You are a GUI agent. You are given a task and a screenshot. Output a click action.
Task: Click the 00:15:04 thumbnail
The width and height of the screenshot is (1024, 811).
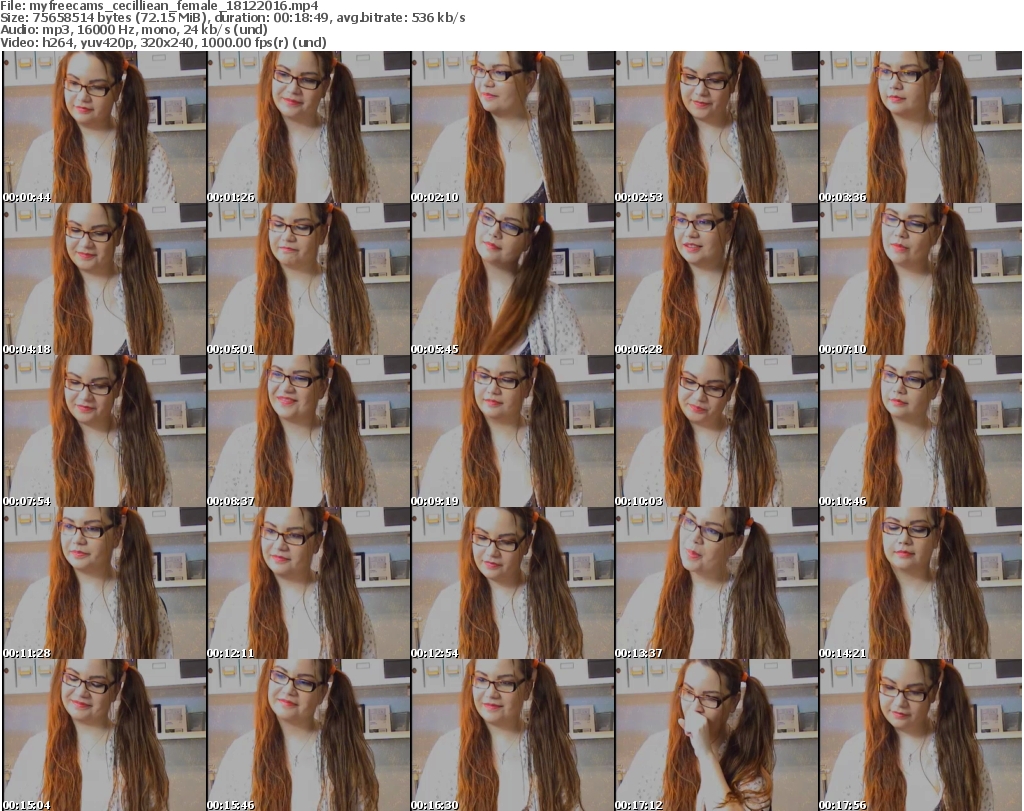click(104, 735)
